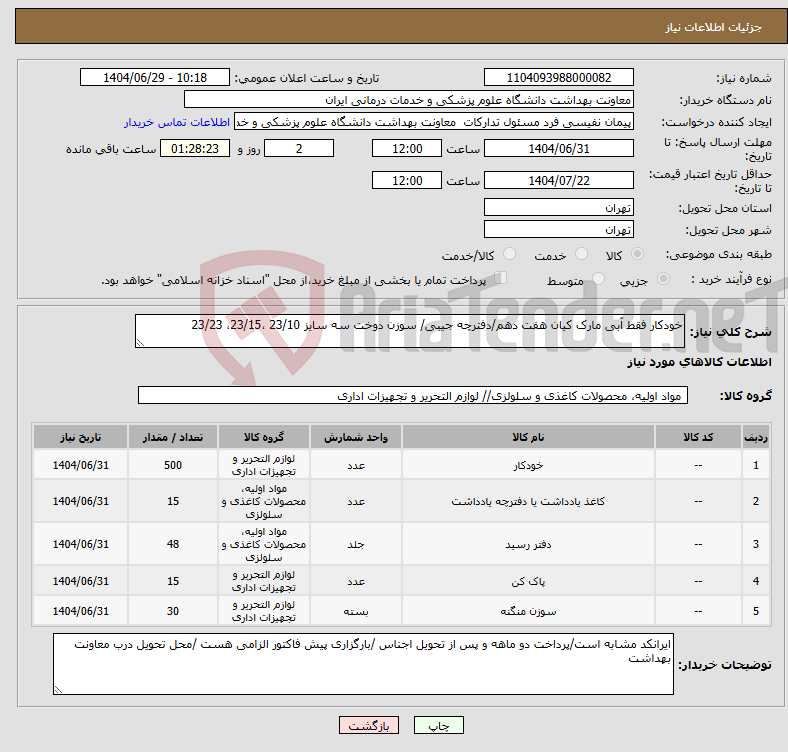
Task: Open the اطلاعات تماس خریدار link
Action: pyautogui.click(x=177, y=122)
